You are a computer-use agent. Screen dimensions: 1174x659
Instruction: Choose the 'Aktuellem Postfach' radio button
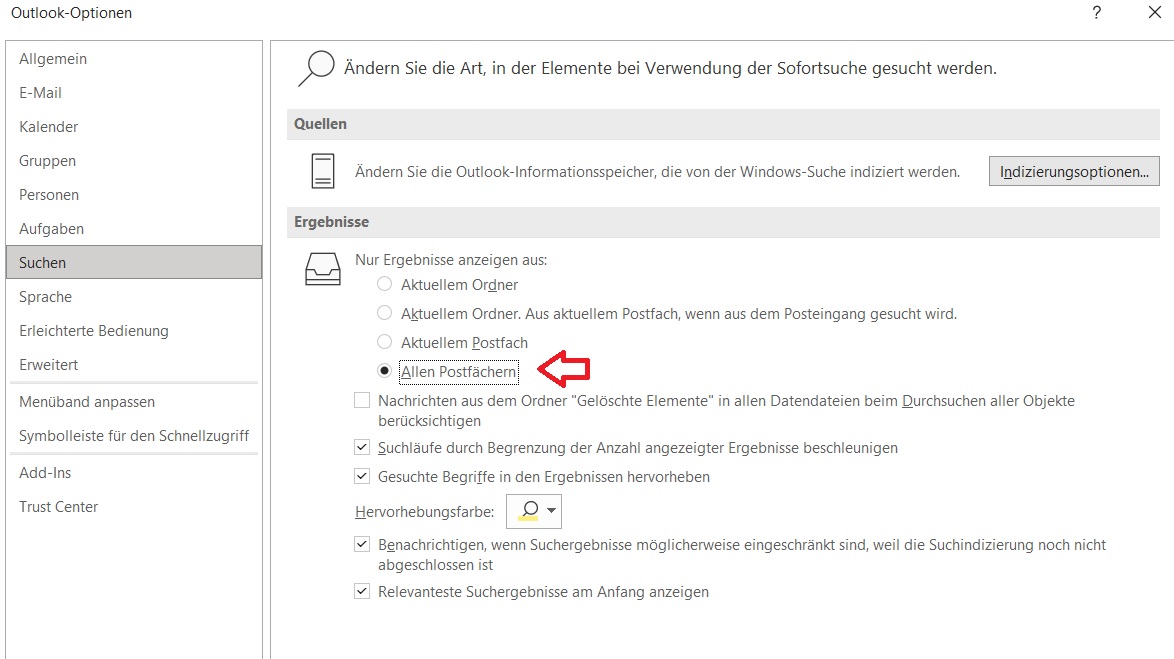385,342
